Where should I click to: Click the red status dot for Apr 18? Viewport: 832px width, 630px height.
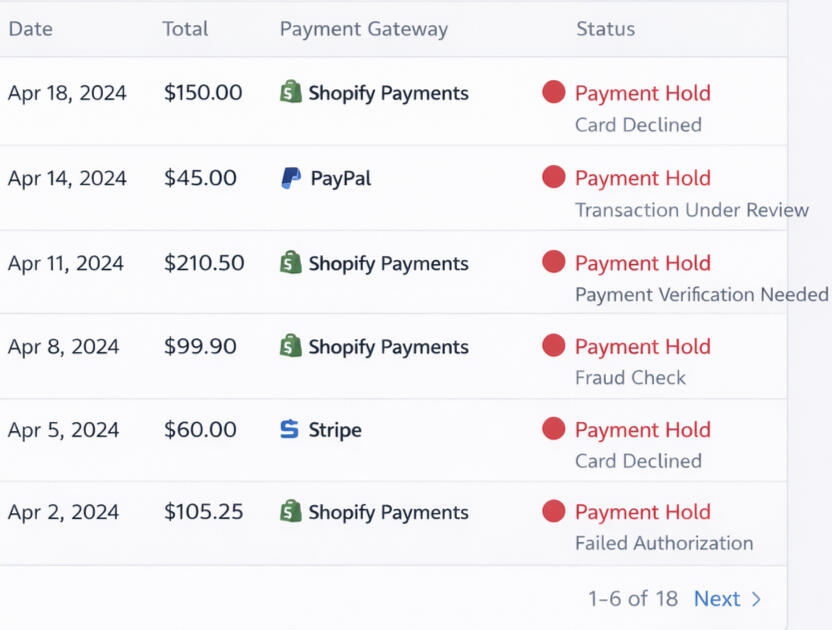pos(554,92)
